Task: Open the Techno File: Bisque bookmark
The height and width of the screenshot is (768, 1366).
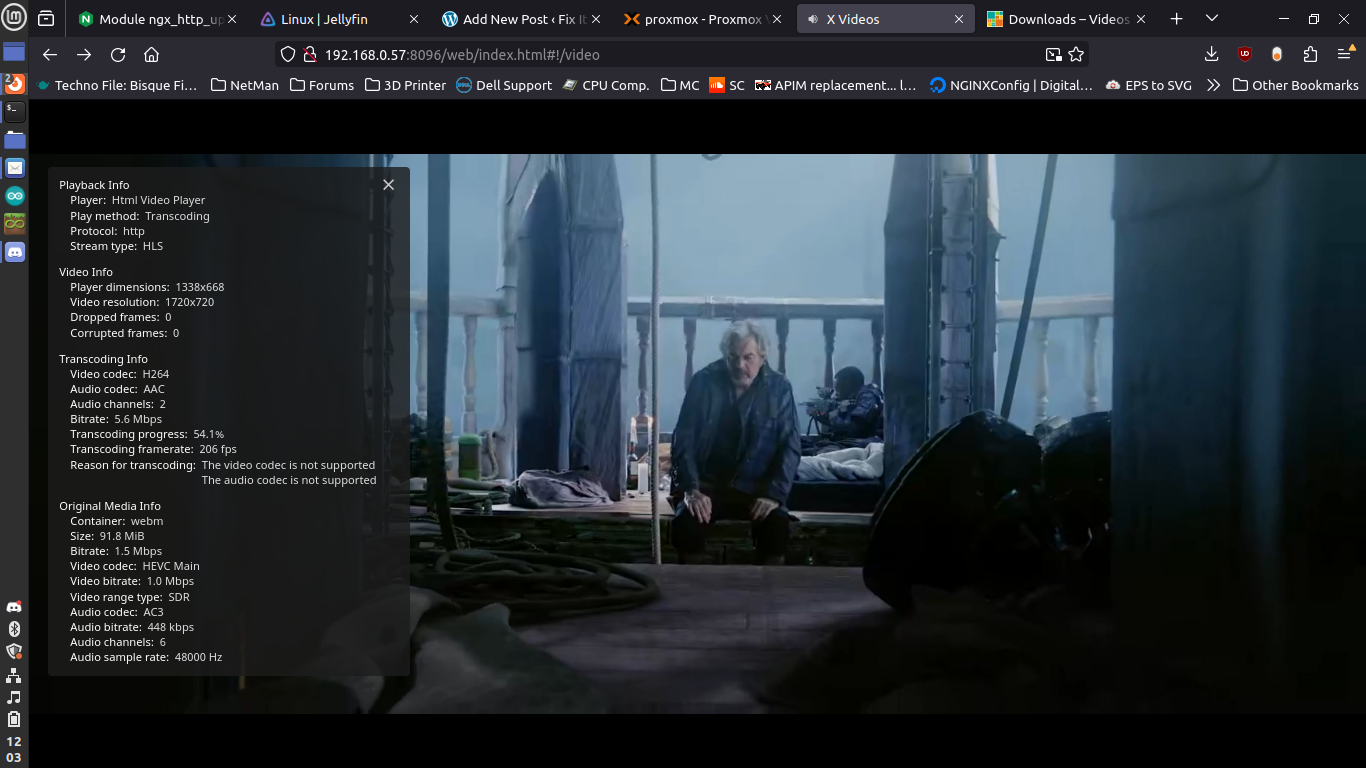Action: click(x=117, y=85)
